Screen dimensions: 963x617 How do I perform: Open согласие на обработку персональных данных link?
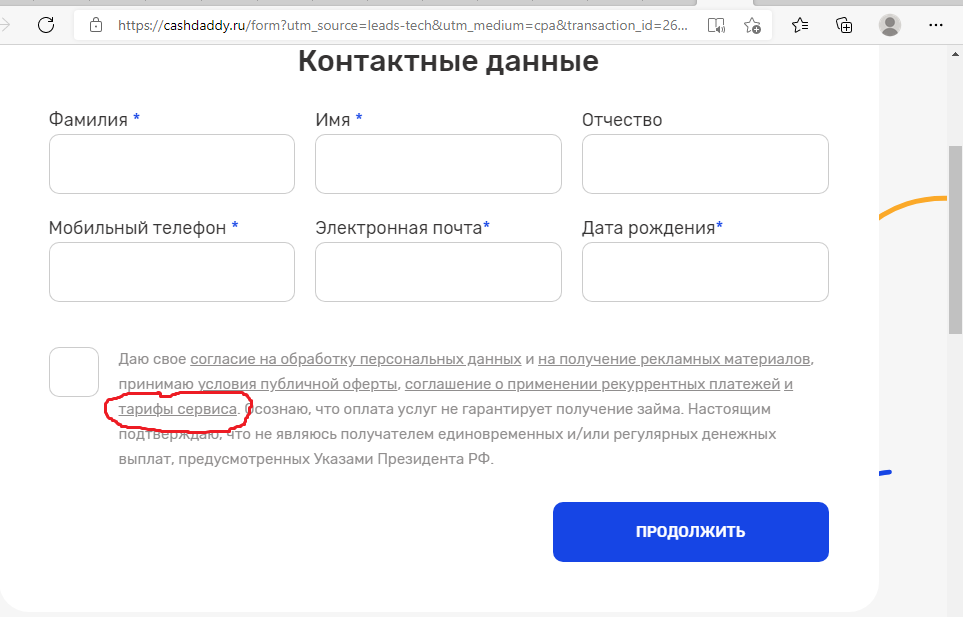356,359
